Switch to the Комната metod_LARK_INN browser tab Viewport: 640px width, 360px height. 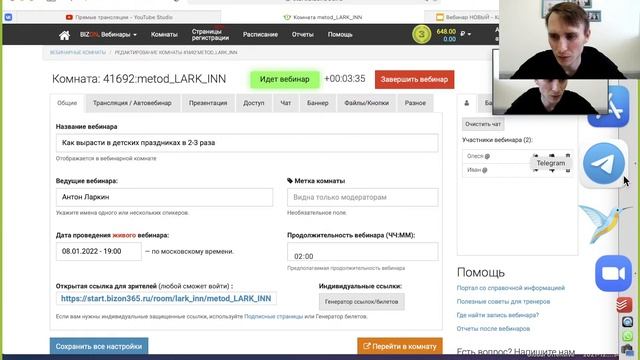(x=322, y=17)
